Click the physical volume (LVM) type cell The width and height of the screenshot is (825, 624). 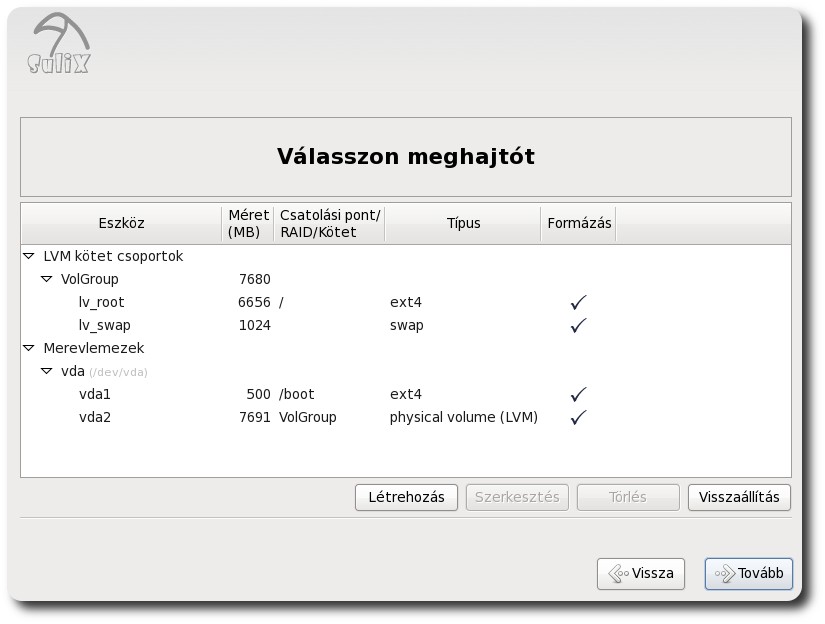464,417
